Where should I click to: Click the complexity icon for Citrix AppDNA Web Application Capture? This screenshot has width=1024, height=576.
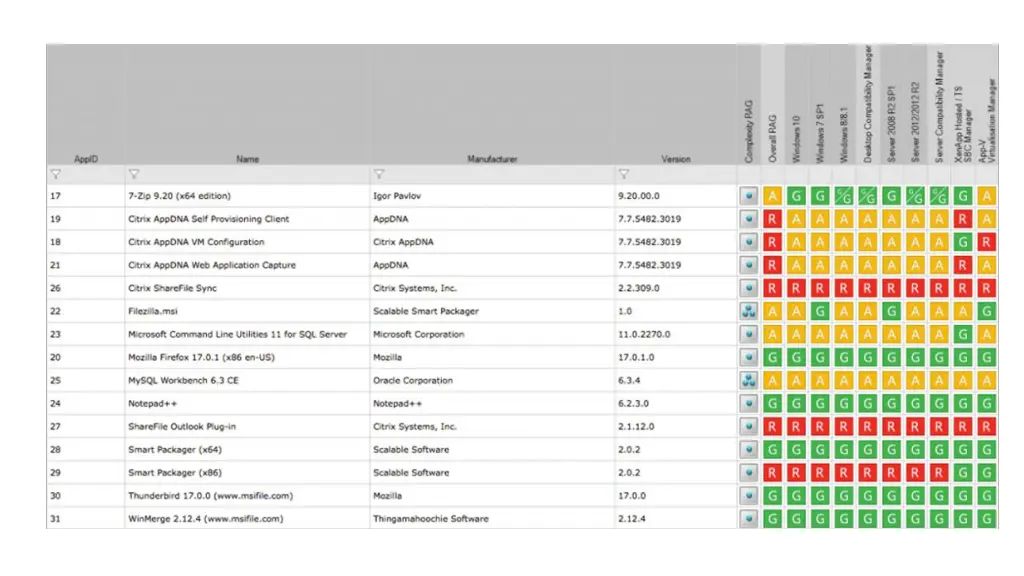click(x=749, y=265)
